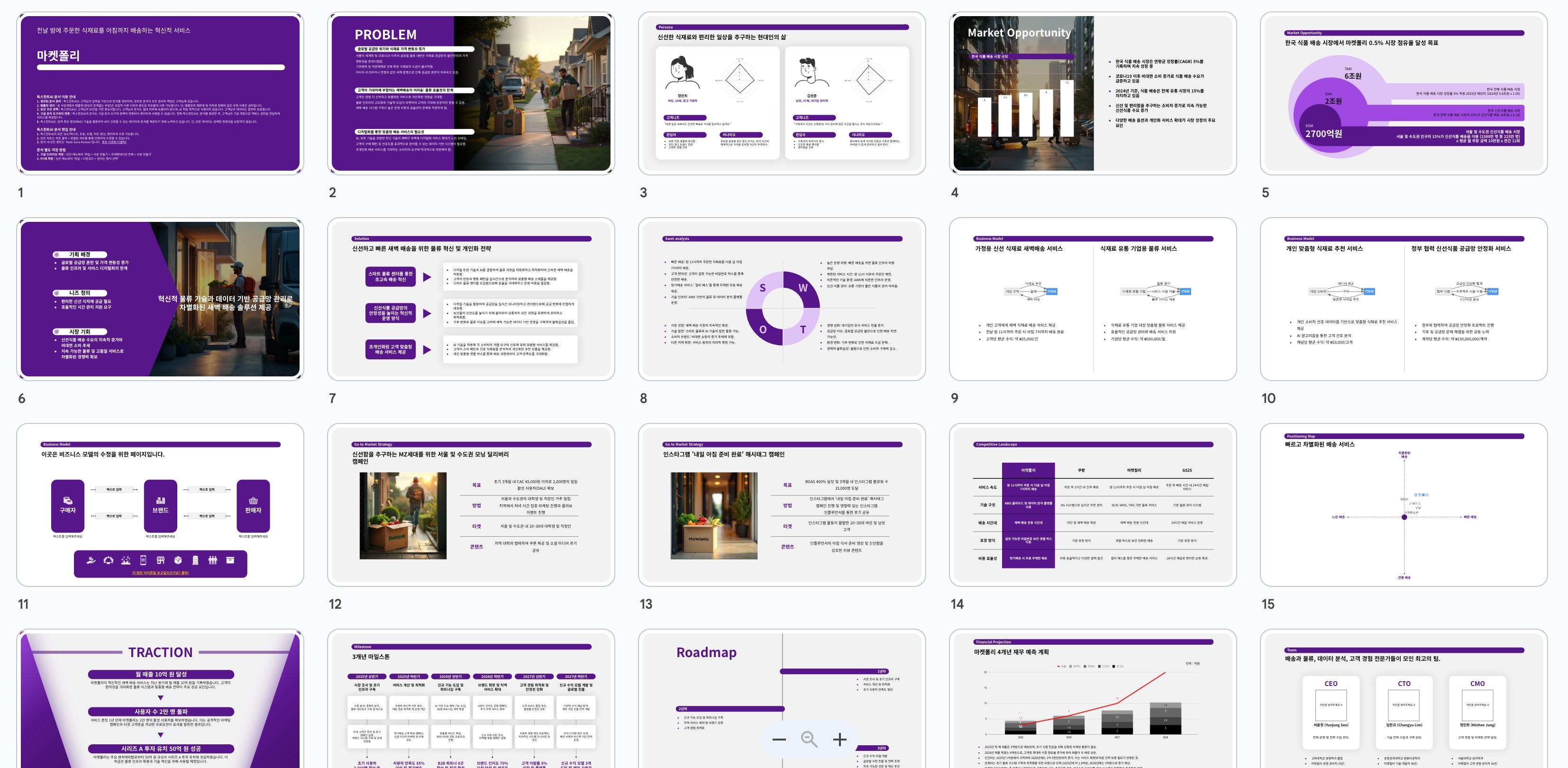
Task: Select slide 5 TAM SAM SOM thumbnail
Action: click(1404, 93)
